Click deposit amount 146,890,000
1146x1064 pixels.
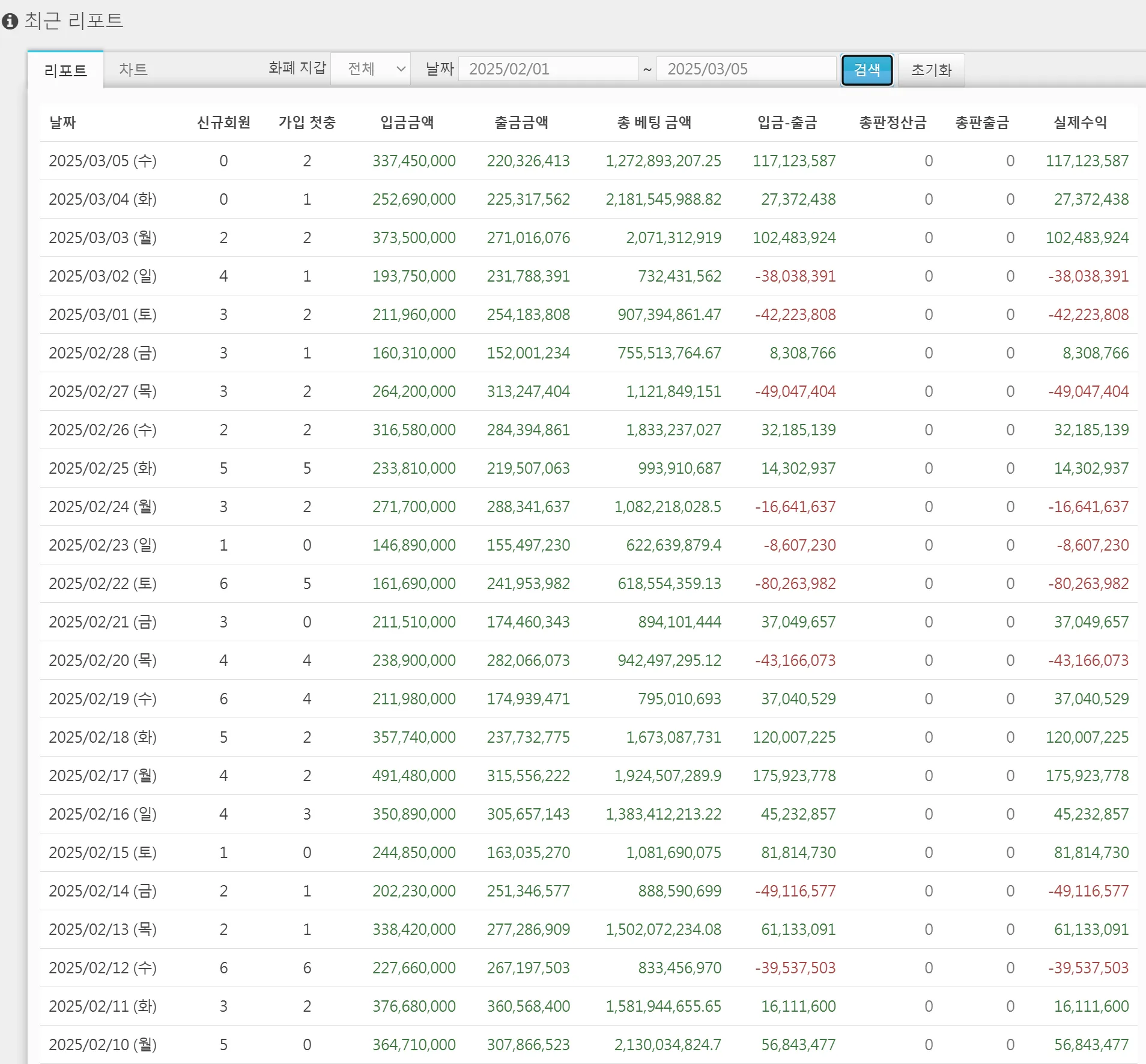414,545
